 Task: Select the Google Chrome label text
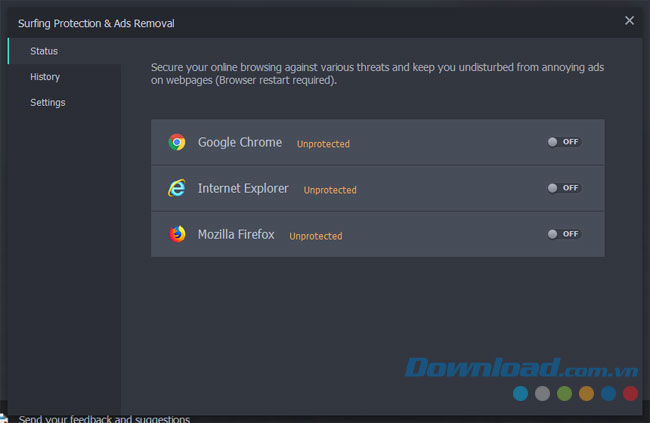point(240,142)
